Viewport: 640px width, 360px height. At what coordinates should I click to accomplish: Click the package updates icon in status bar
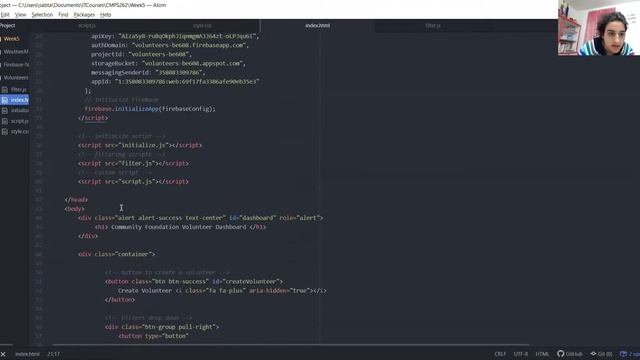[623, 354]
